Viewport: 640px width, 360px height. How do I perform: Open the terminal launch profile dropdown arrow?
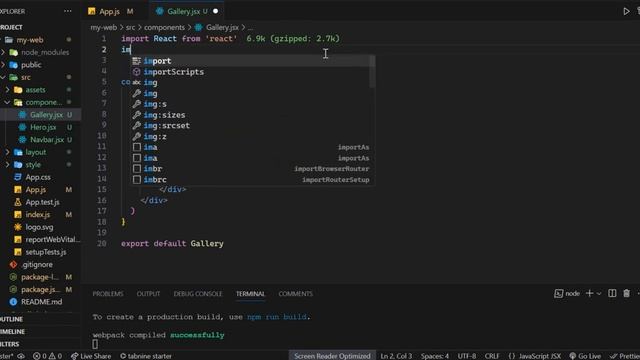[599, 293]
